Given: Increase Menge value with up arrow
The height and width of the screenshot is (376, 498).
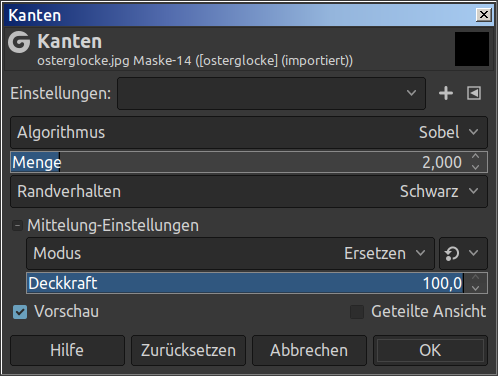Looking at the screenshot, I should coord(476,156).
